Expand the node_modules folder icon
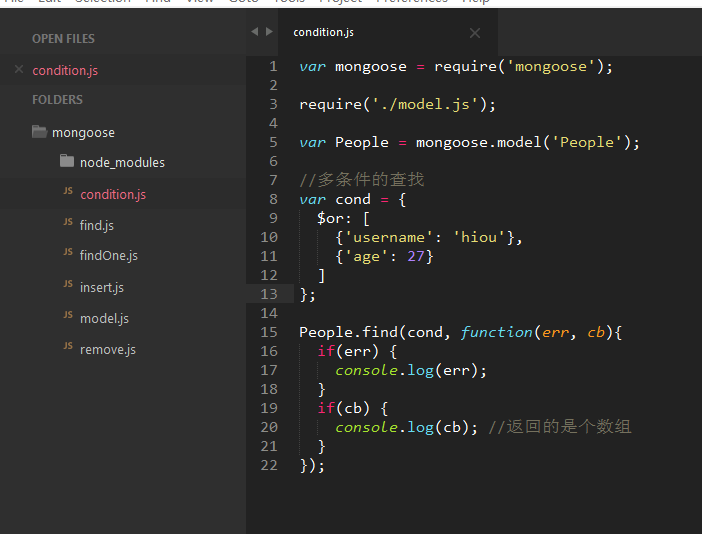Viewport: 702px width, 534px height. click(x=67, y=161)
